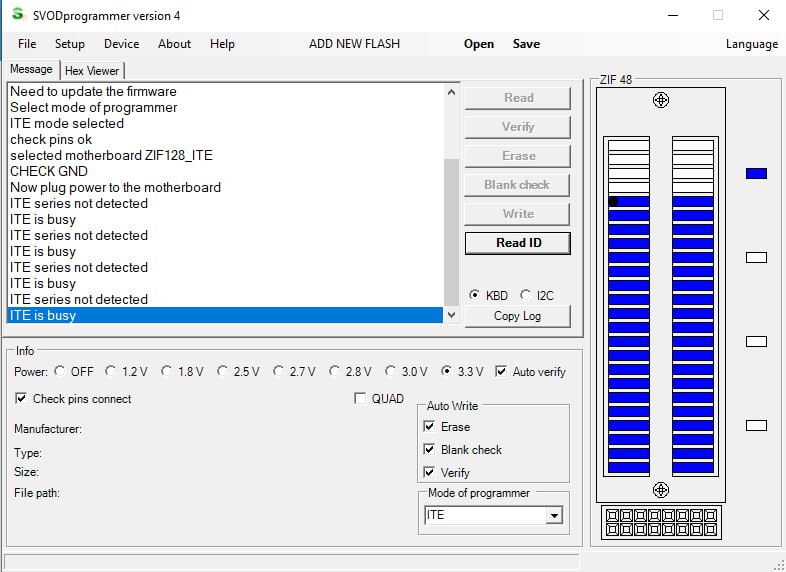Image resolution: width=786 pixels, height=572 pixels.
Task: Switch to the Hex Viewer tab
Action: tap(92, 71)
